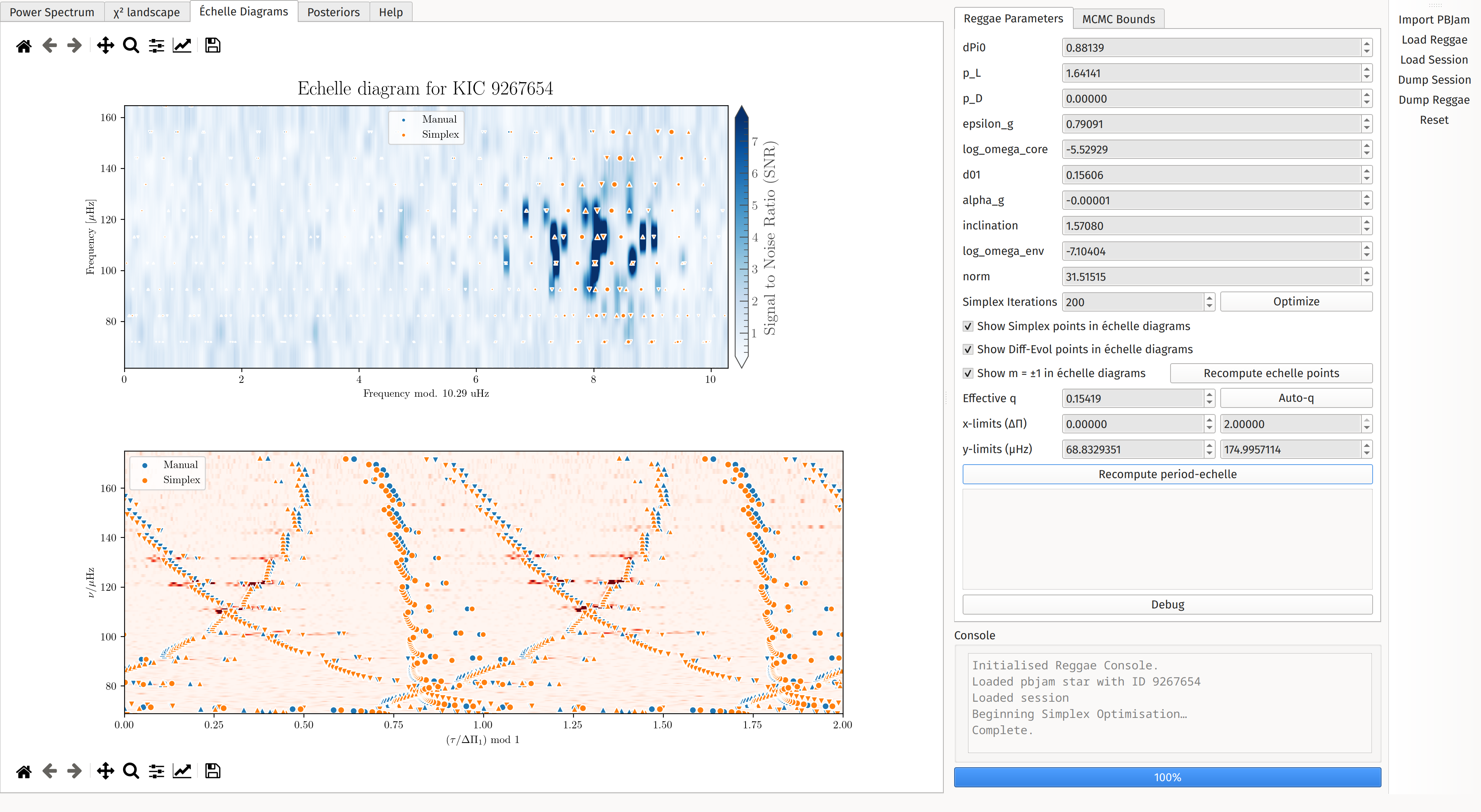1481x812 pixels.
Task: Select the Pan tool in top toolbar
Action: point(105,45)
